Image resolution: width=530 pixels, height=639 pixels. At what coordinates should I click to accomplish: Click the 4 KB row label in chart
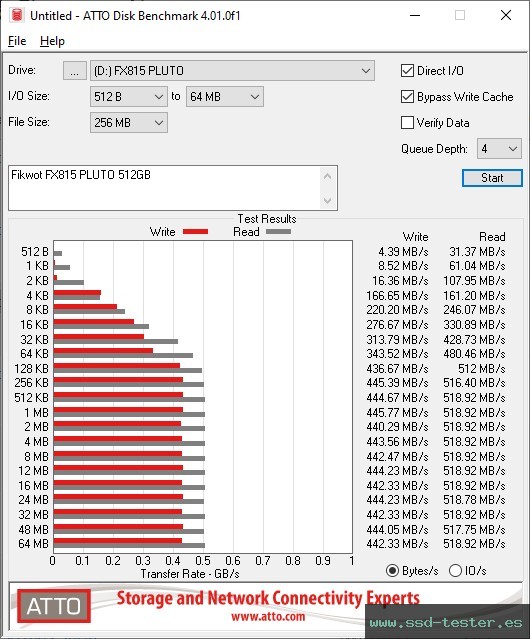click(37, 295)
